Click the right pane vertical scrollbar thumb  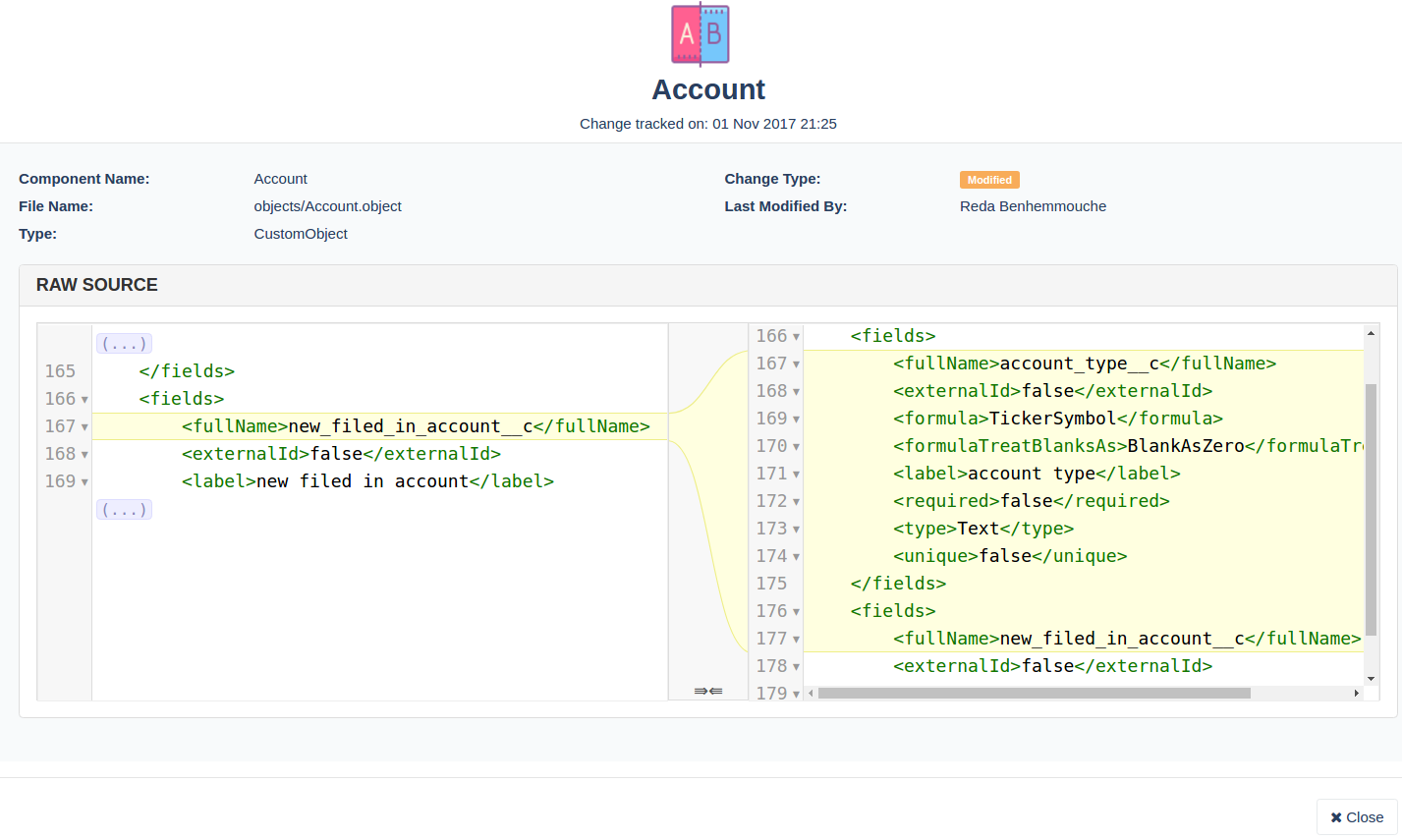coord(1371,510)
